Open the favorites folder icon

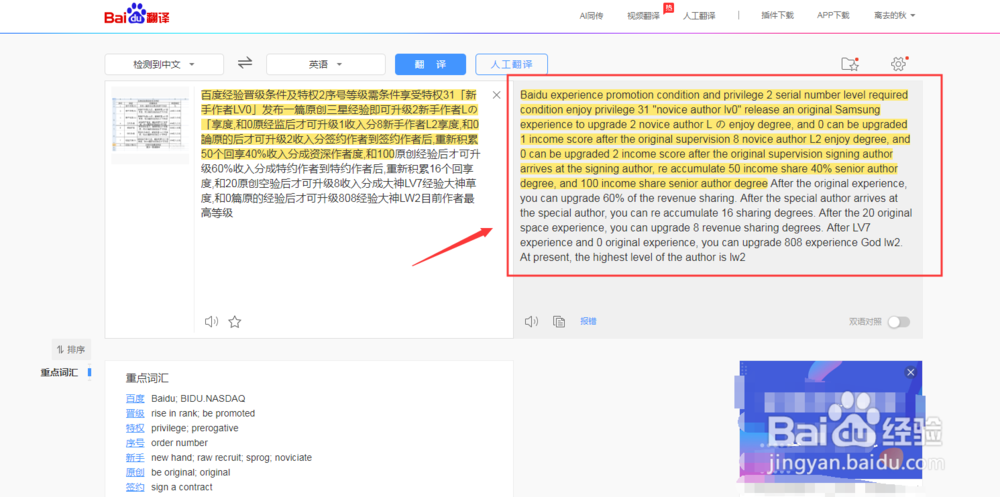849,64
